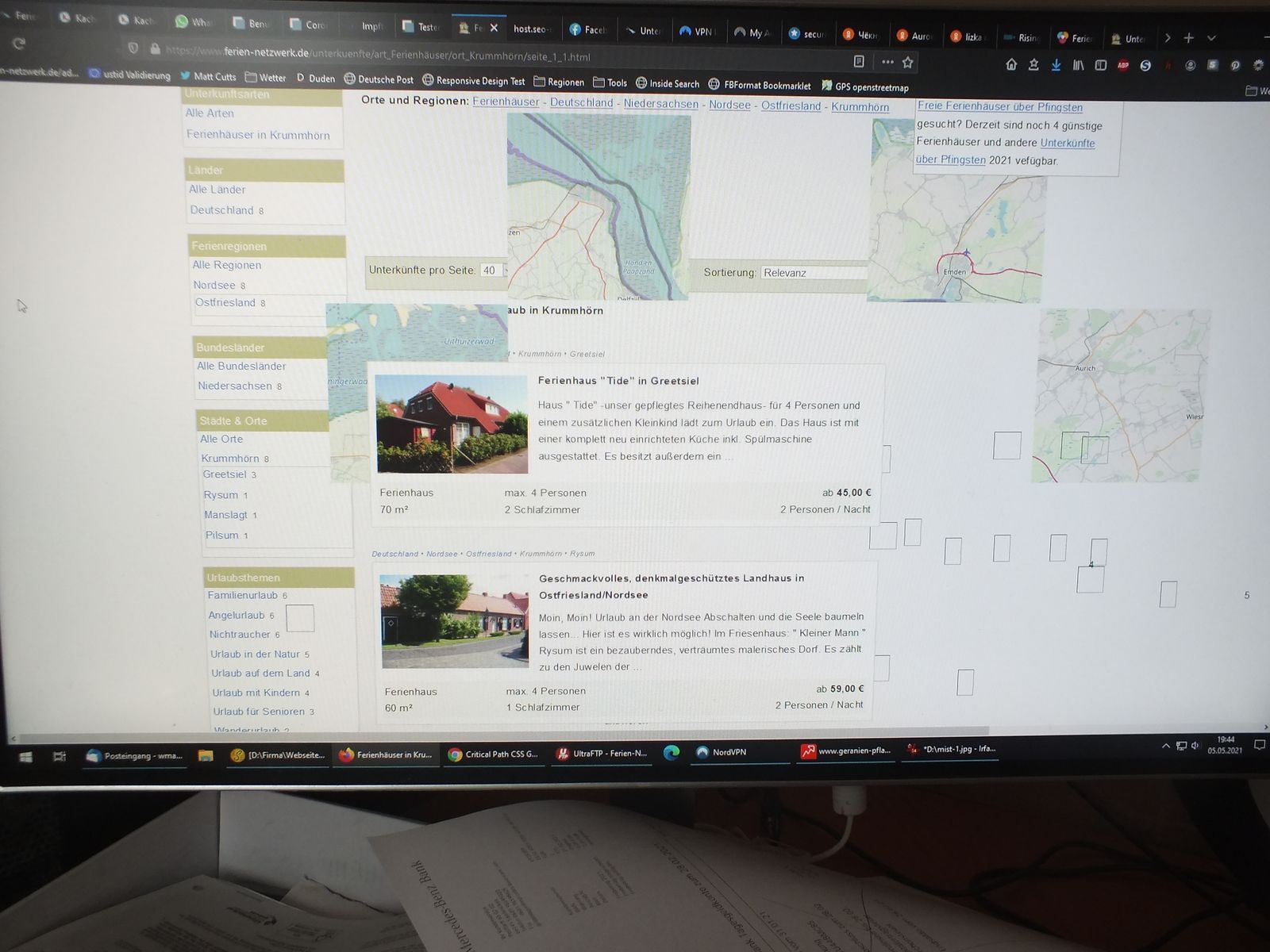Open the downloads arrow icon

point(1056,65)
